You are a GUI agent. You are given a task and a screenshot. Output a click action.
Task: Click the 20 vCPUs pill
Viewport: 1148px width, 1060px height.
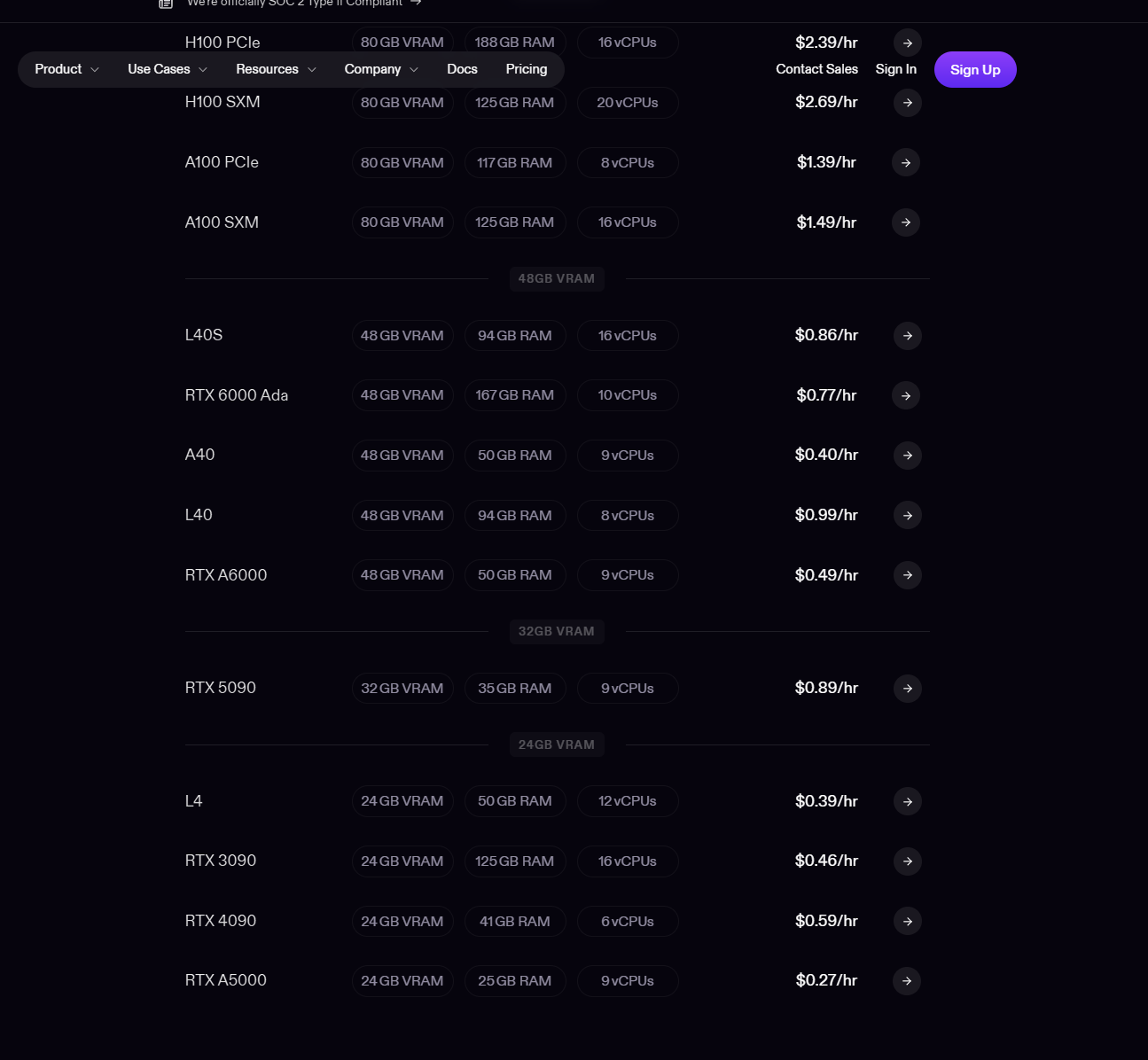(x=628, y=103)
